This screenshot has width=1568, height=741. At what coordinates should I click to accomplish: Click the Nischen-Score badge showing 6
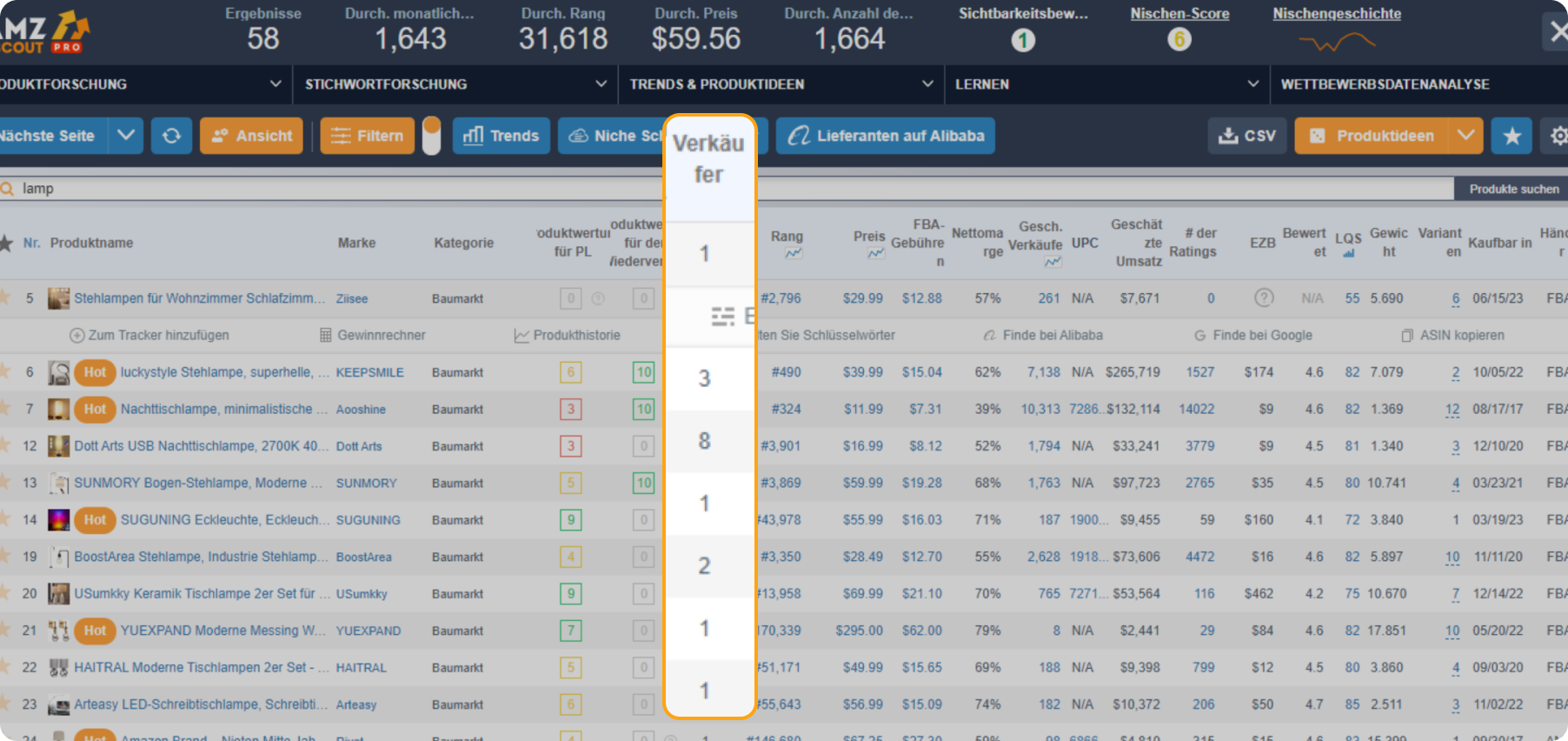[1179, 40]
